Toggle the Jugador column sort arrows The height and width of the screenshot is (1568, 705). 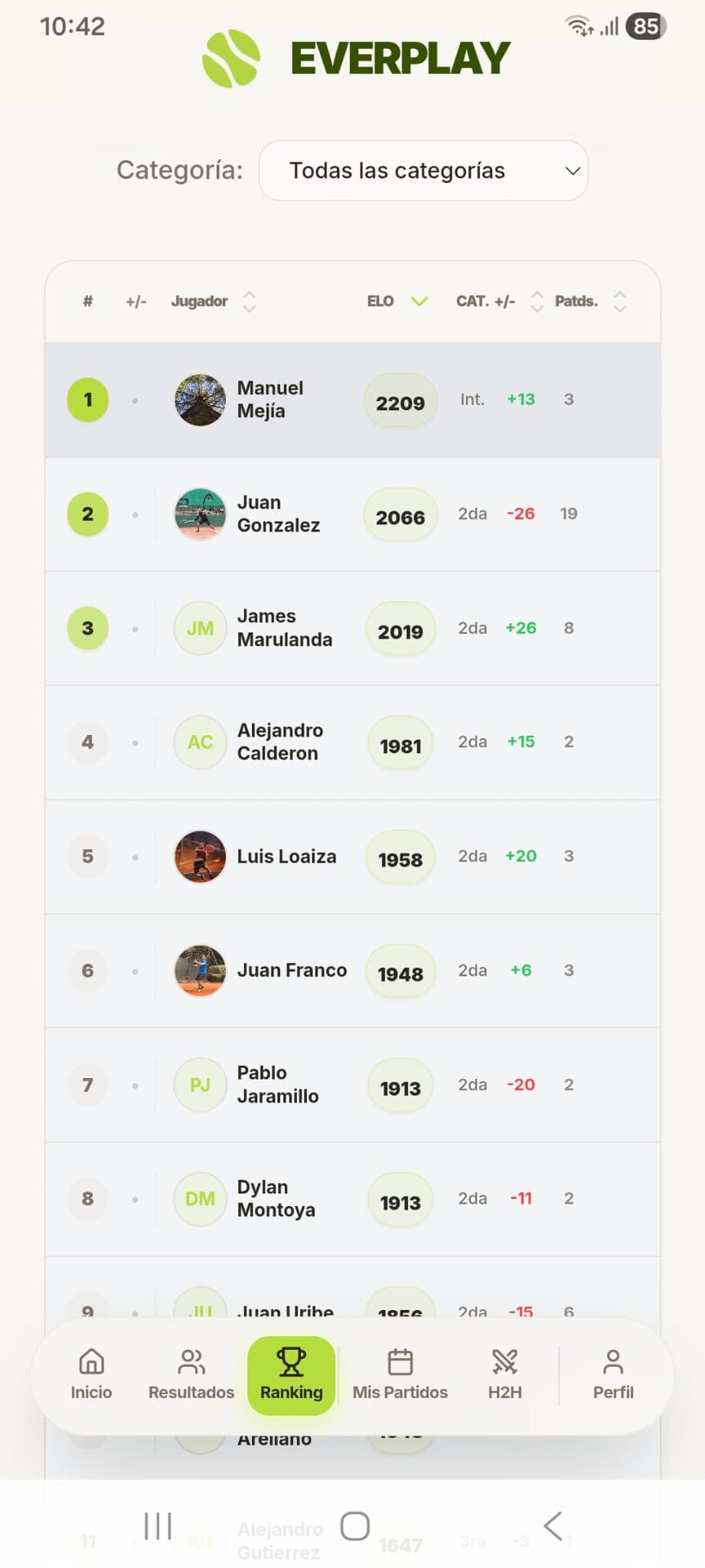point(249,302)
